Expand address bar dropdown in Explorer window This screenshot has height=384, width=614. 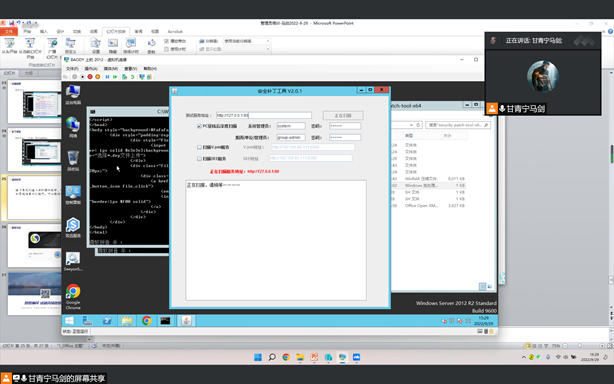(x=411, y=125)
